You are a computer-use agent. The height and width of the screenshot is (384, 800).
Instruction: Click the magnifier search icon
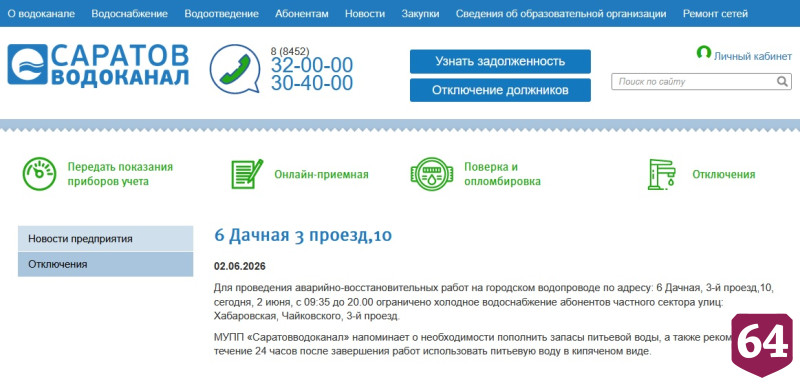(x=782, y=82)
